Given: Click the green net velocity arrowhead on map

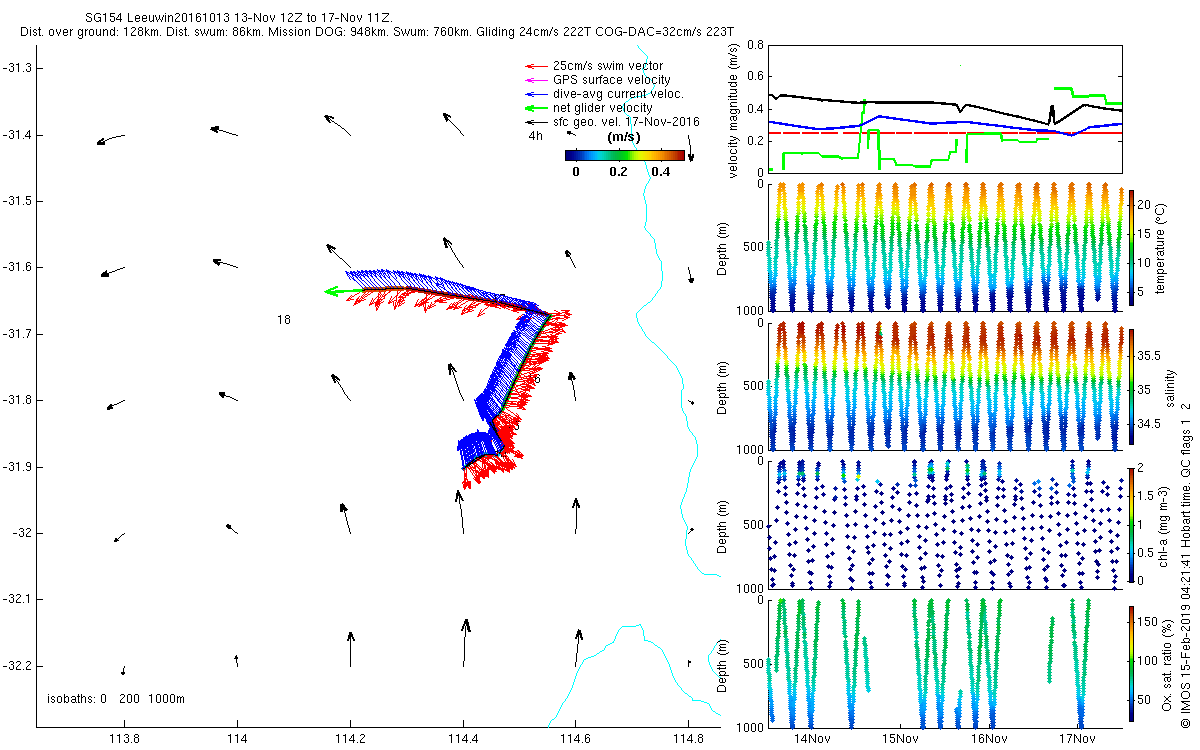Looking at the screenshot, I should coord(330,291).
